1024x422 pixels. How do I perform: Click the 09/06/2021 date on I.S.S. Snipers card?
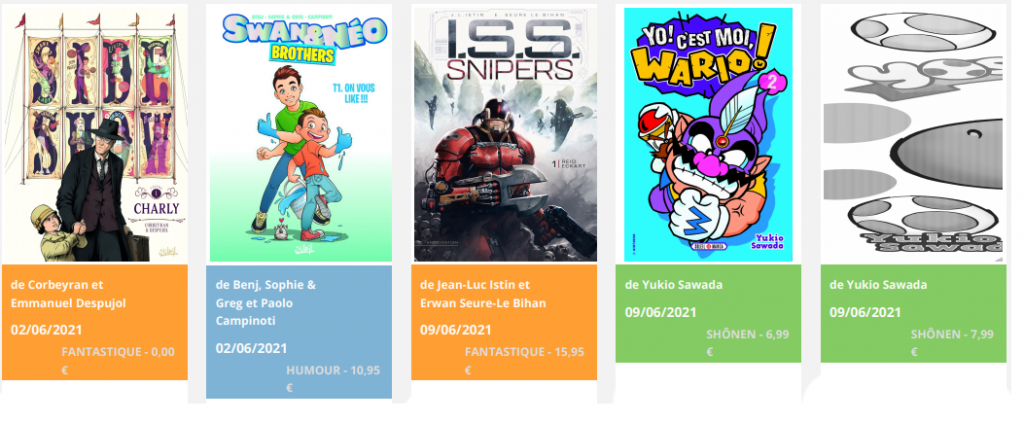[456, 330]
